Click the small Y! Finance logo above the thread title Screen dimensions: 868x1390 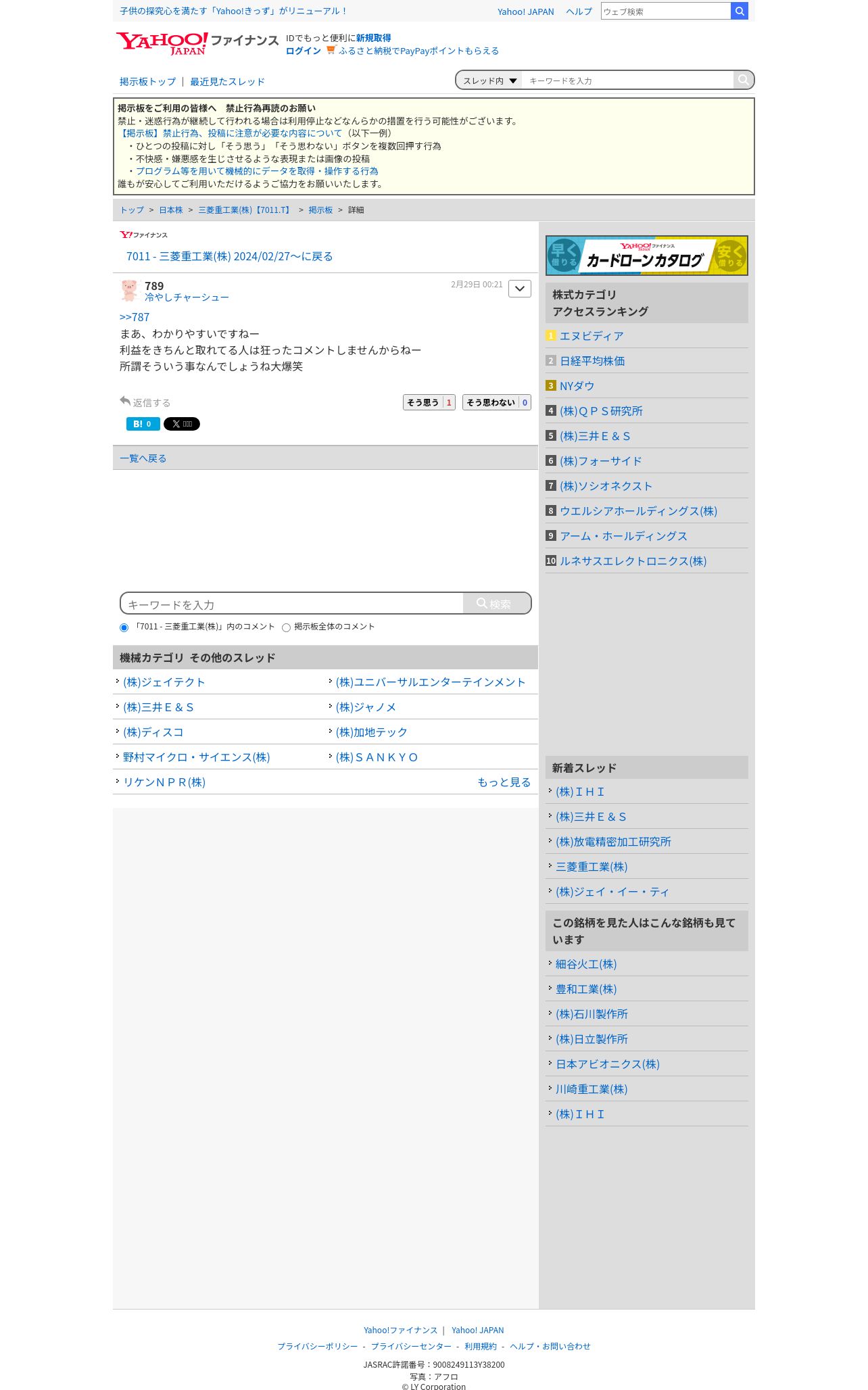143,235
